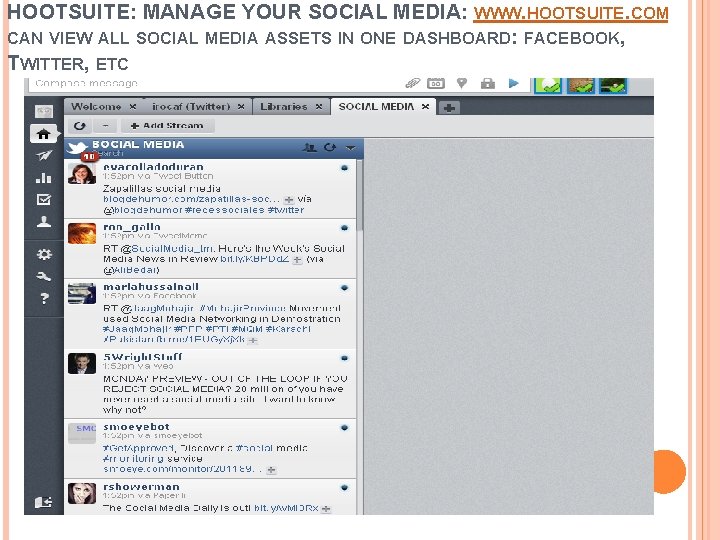Add a new tab with plus button

[449, 108]
